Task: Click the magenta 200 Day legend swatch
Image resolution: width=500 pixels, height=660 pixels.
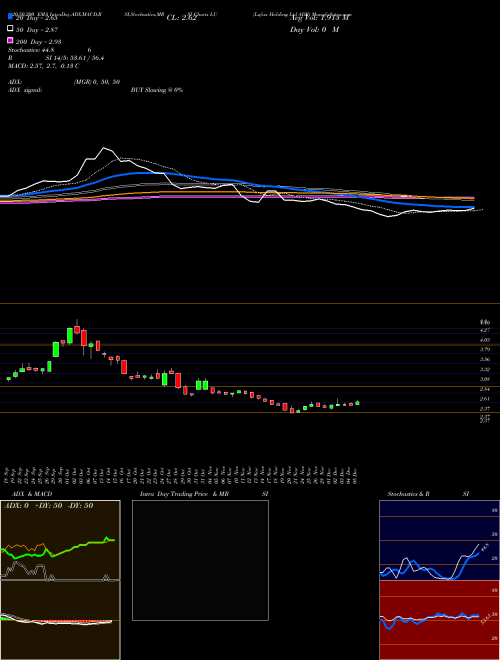Action: [10, 41]
